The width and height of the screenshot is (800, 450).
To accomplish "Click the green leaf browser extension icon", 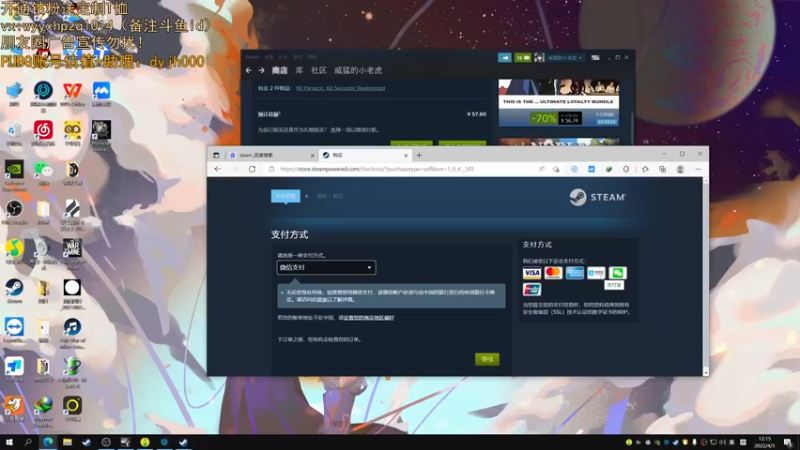I will coord(609,169).
